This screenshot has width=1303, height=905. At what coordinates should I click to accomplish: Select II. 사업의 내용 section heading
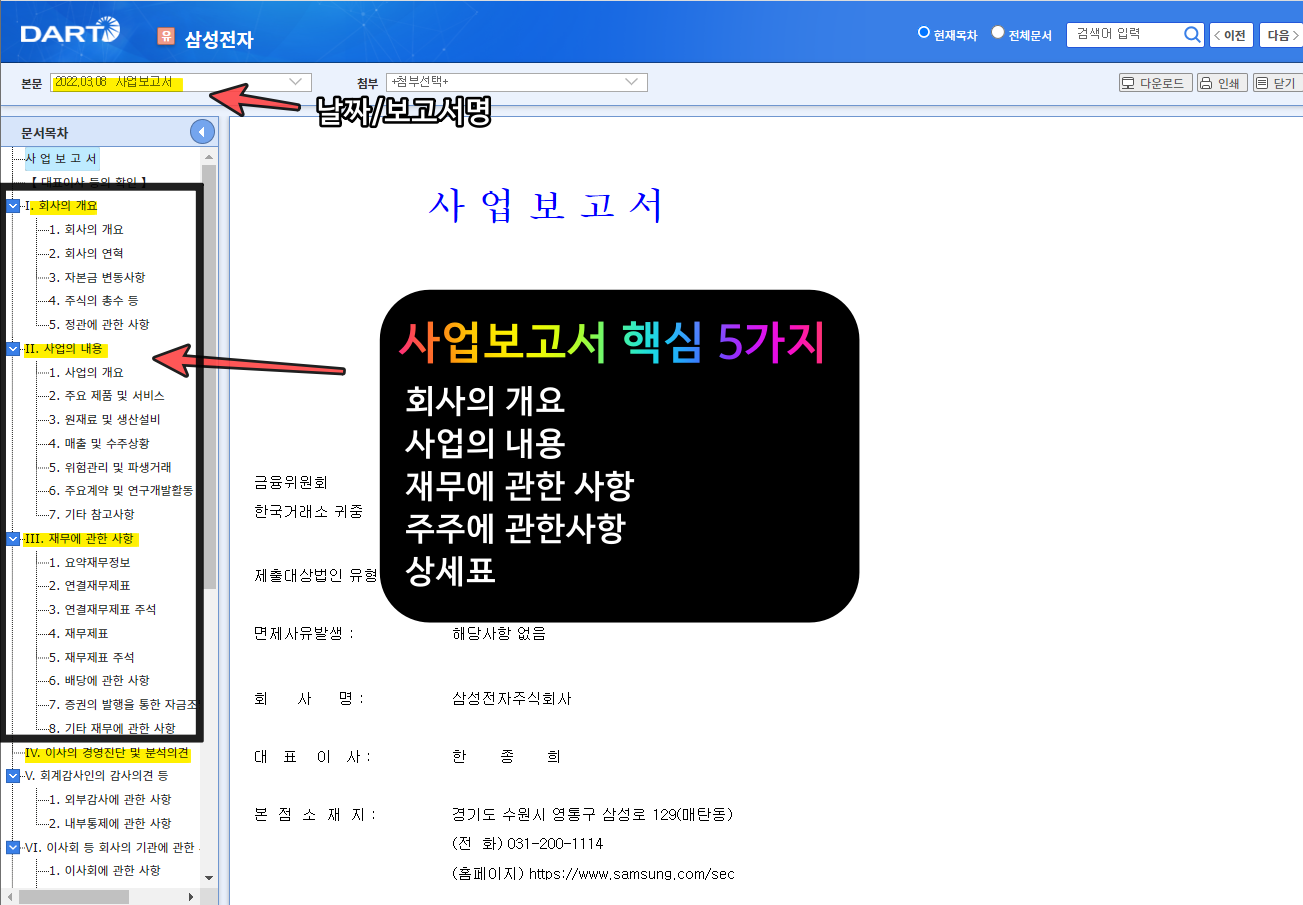pyautogui.click(x=65, y=349)
